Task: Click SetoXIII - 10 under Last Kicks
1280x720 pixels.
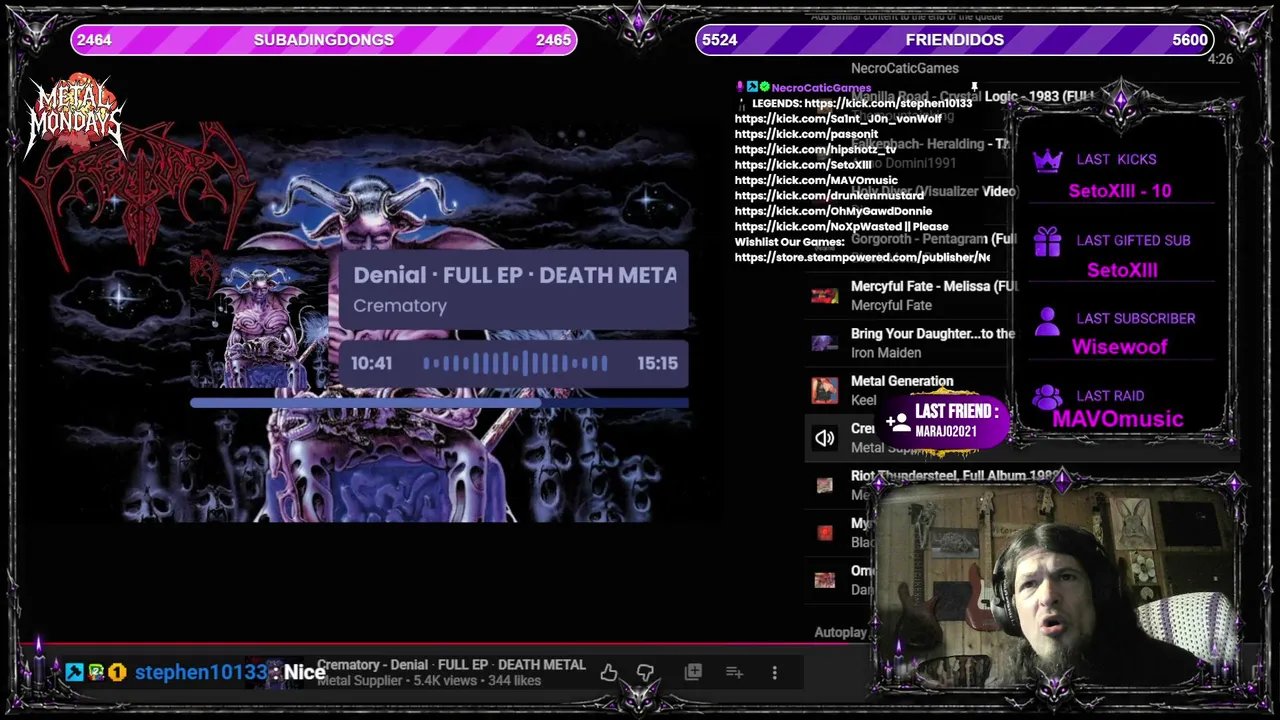Action: 1120,191
